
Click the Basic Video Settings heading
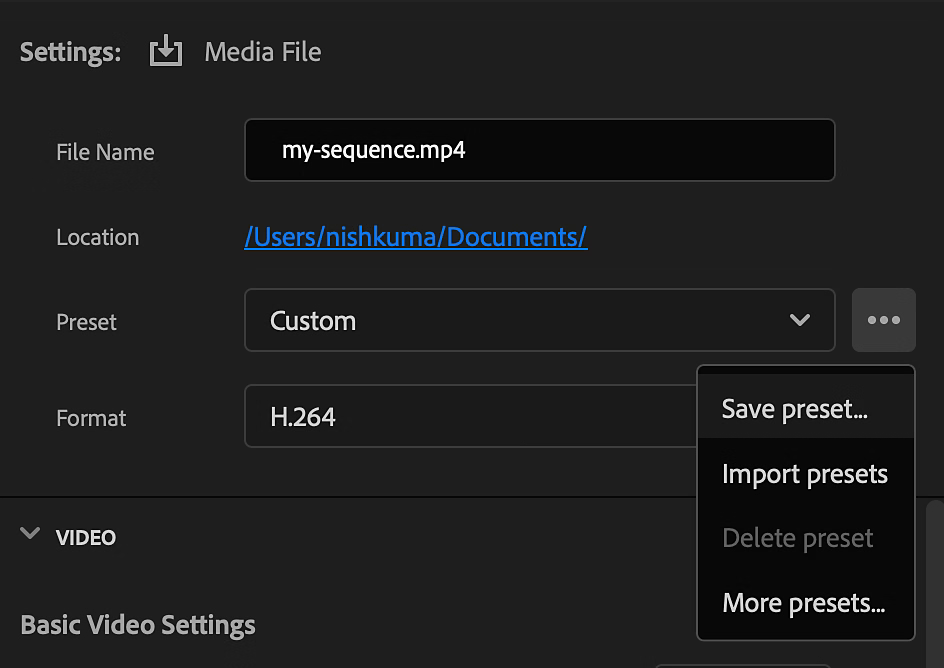(138, 625)
